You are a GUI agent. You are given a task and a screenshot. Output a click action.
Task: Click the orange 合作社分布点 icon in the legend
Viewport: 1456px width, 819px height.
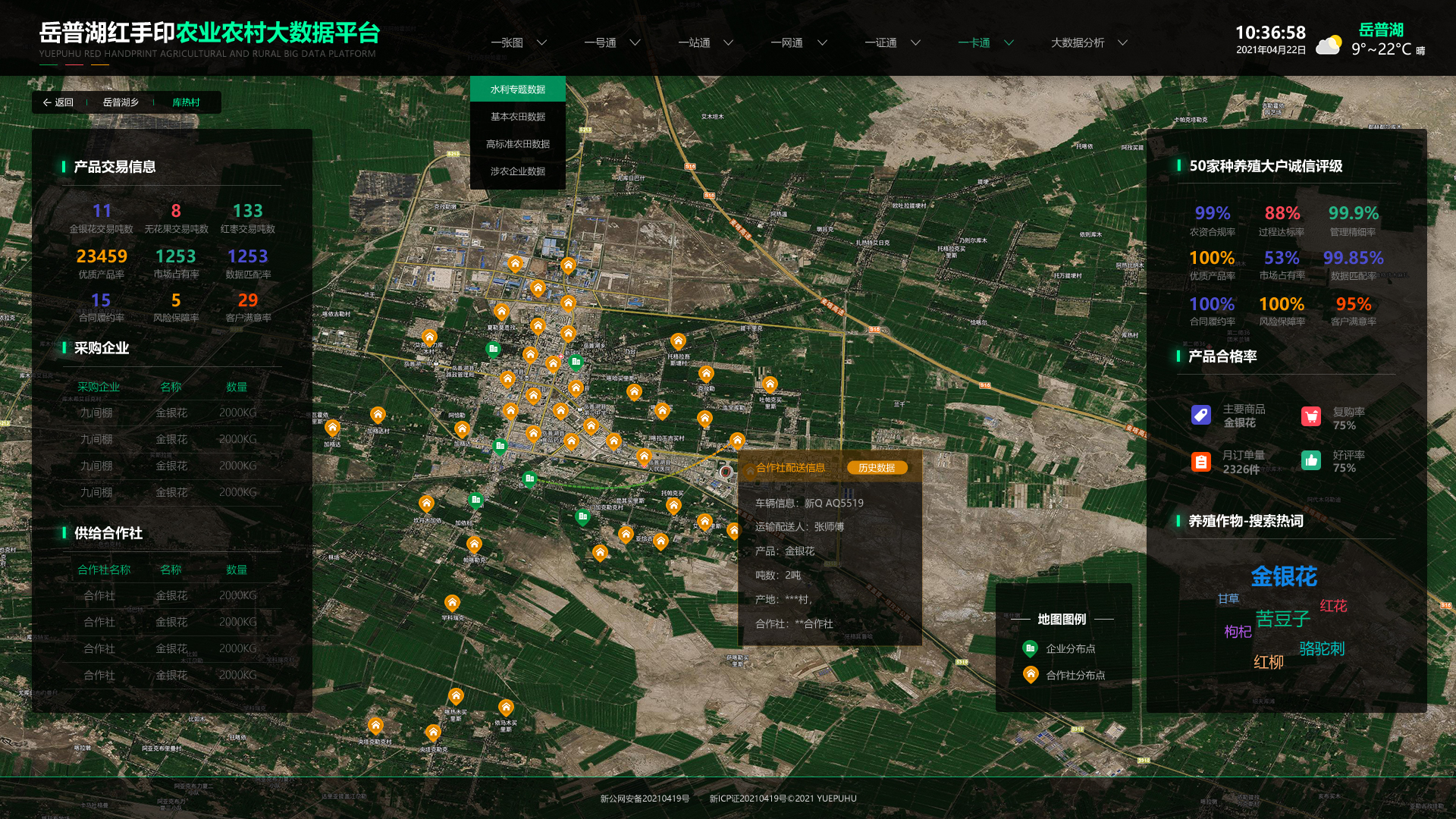click(1030, 674)
